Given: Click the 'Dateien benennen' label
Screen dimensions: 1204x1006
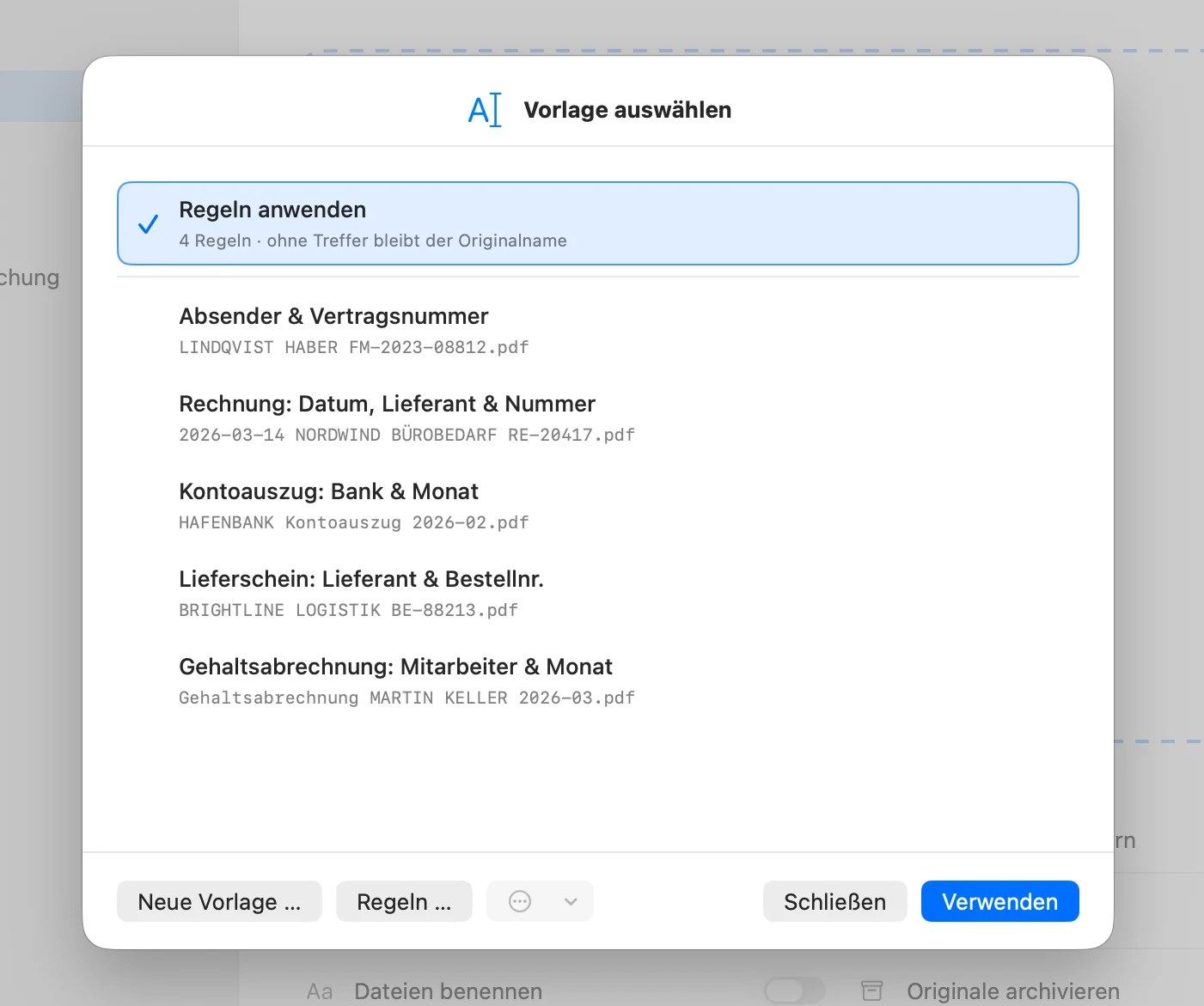Looking at the screenshot, I should pyautogui.click(x=448, y=991).
